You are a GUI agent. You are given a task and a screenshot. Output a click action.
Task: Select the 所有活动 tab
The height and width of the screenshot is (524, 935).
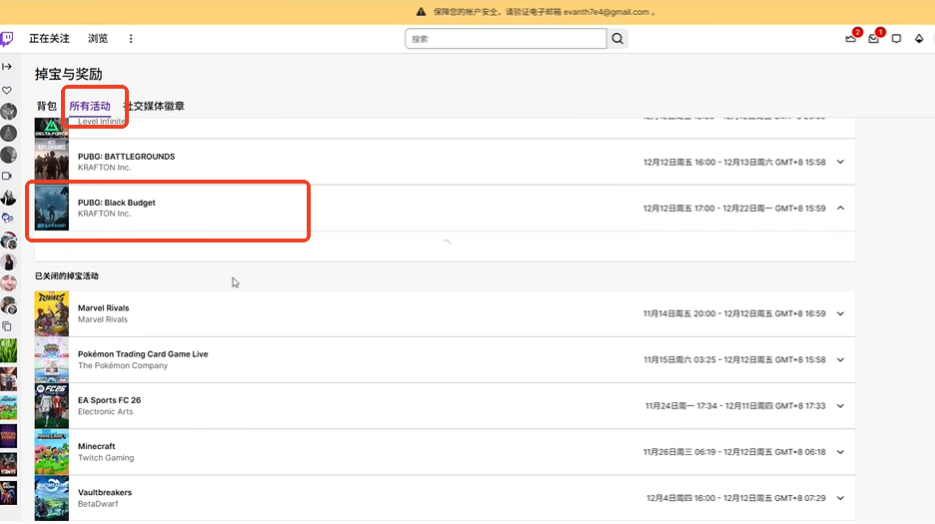pyautogui.click(x=90, y=106)
